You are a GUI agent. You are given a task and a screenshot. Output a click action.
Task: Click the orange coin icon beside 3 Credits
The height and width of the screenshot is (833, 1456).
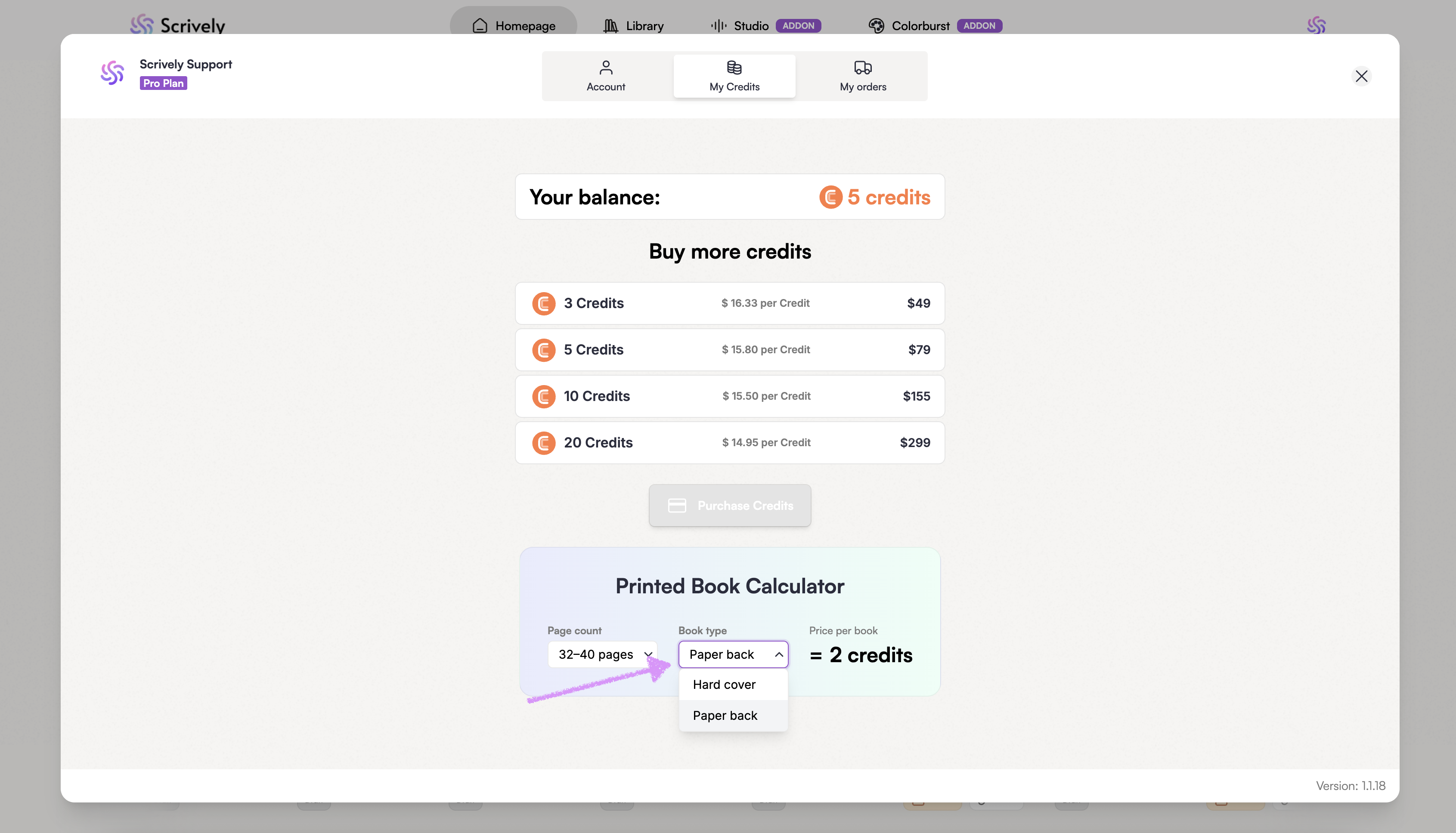pyautogui.click(x=544, y=303)
